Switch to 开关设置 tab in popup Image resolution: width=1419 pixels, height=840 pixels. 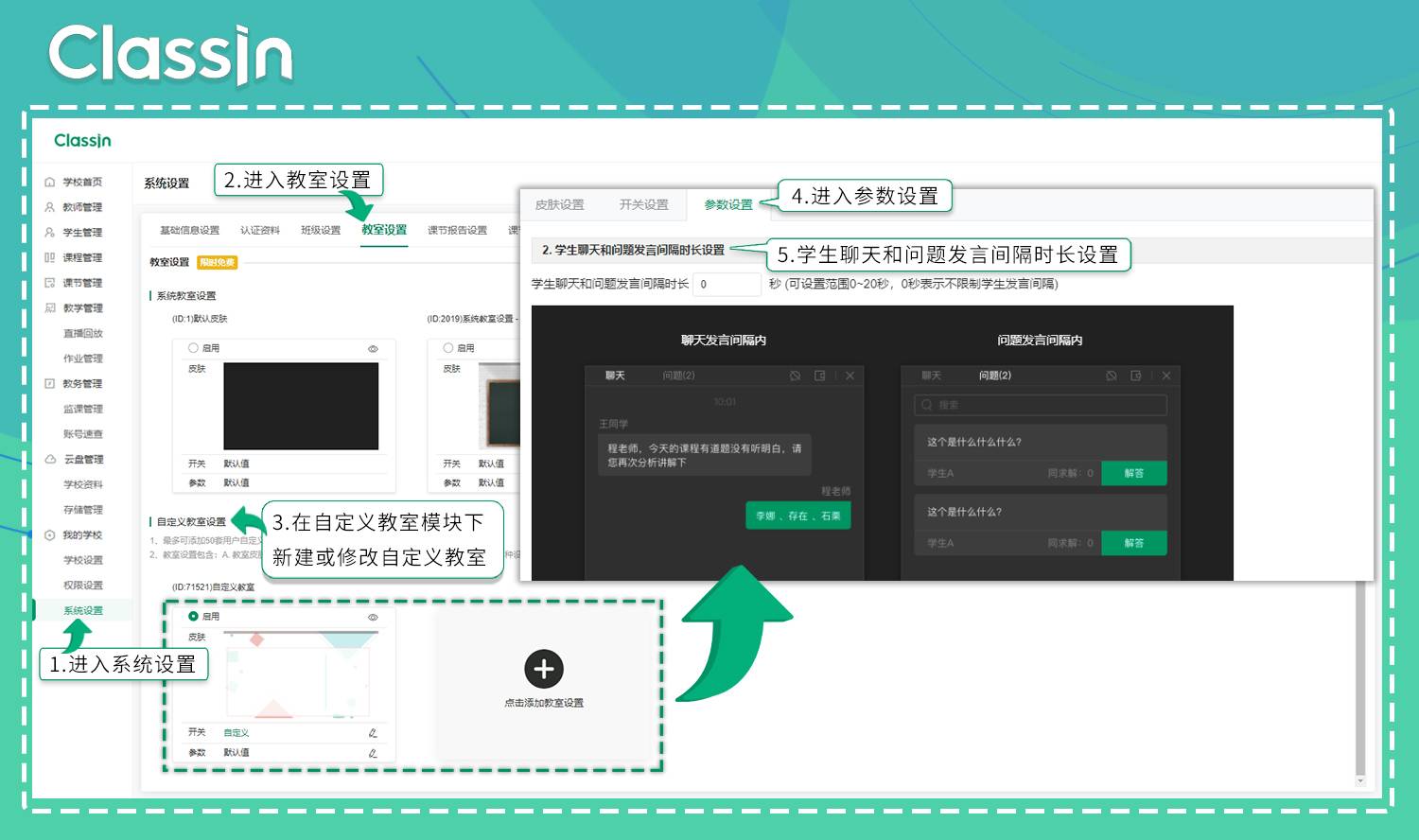coord(643,205)
